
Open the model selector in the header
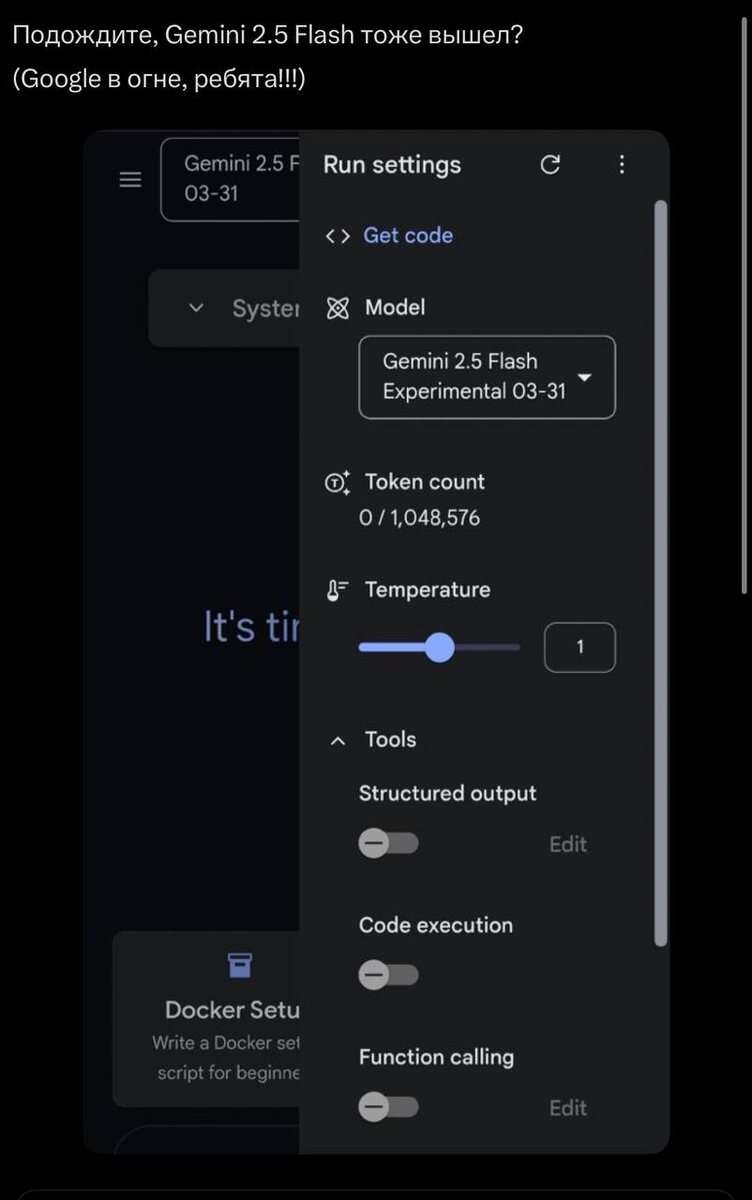232,179
